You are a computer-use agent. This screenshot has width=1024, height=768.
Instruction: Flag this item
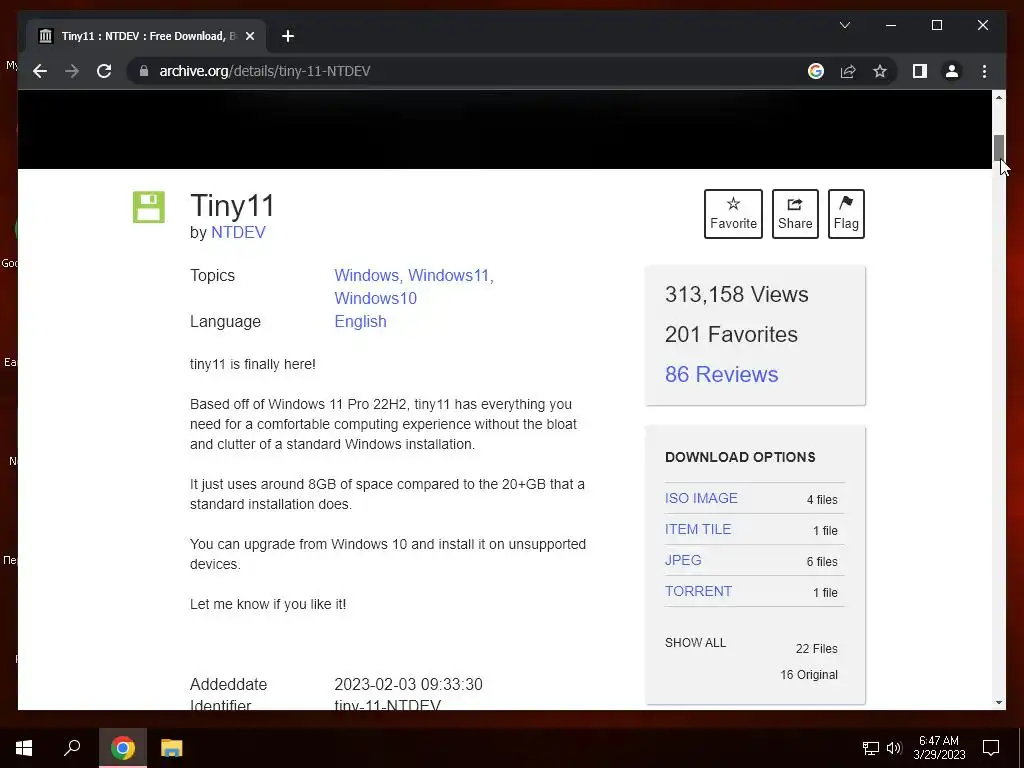pos(846,214)
